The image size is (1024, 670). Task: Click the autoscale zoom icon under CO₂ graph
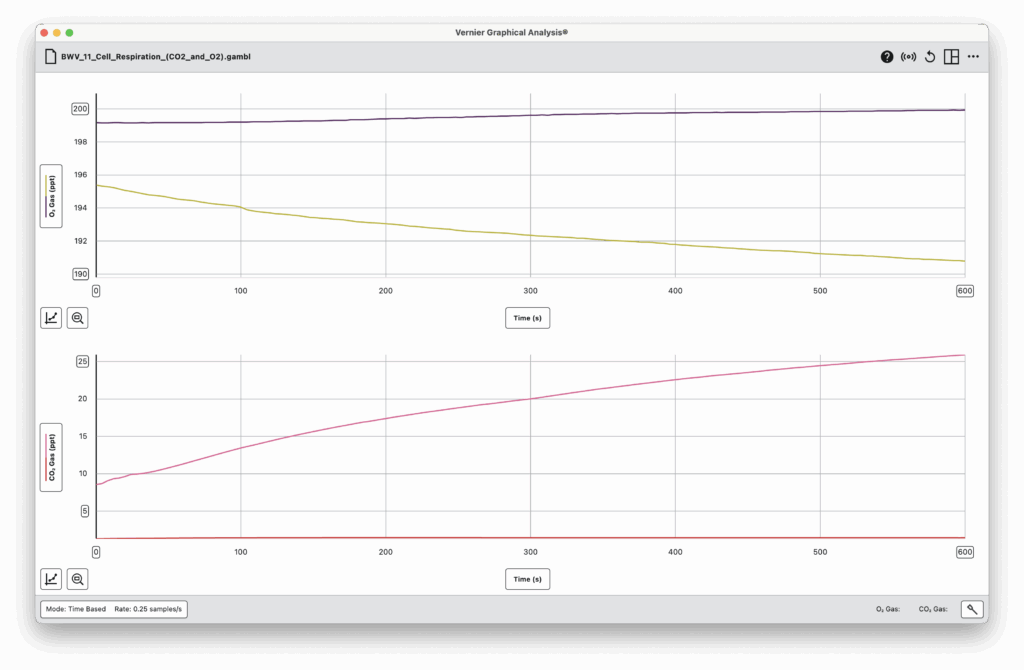(x=77, y=578)
